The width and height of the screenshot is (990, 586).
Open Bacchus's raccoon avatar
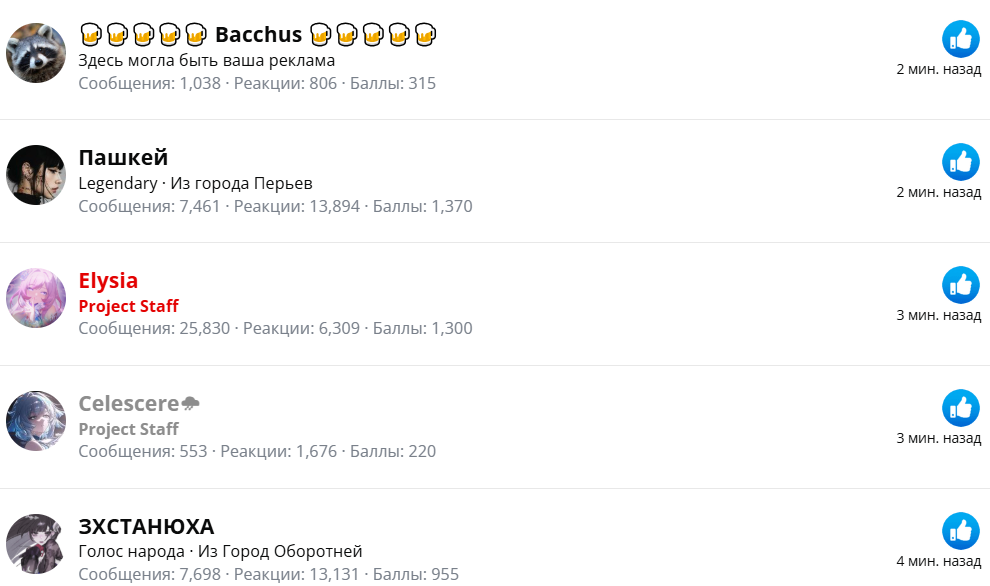click(36, 53)
